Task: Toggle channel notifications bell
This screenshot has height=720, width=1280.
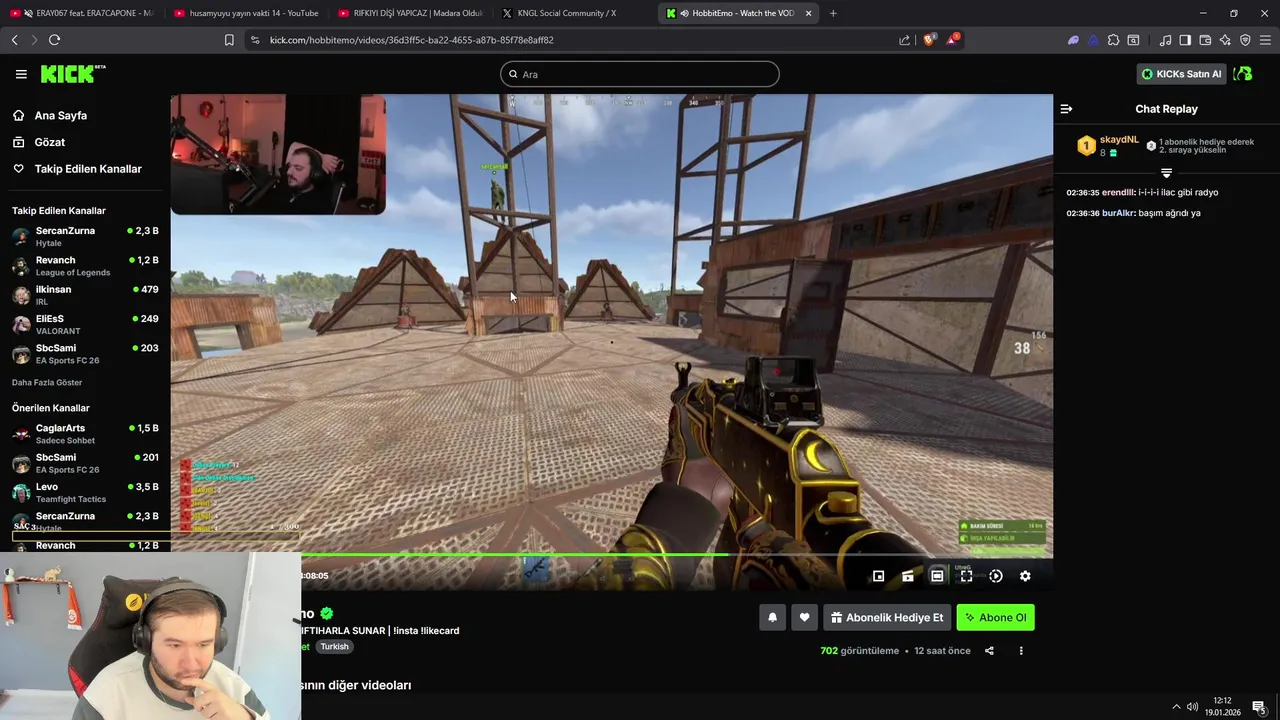Action: click(x=772, y=618)
